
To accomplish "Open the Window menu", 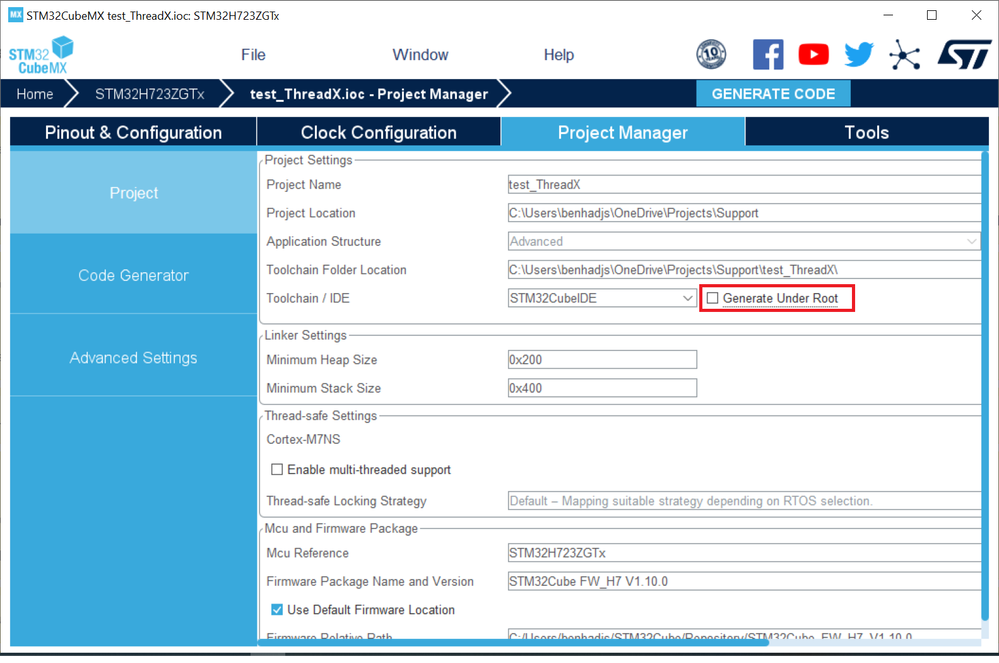I will click(420, 55).
